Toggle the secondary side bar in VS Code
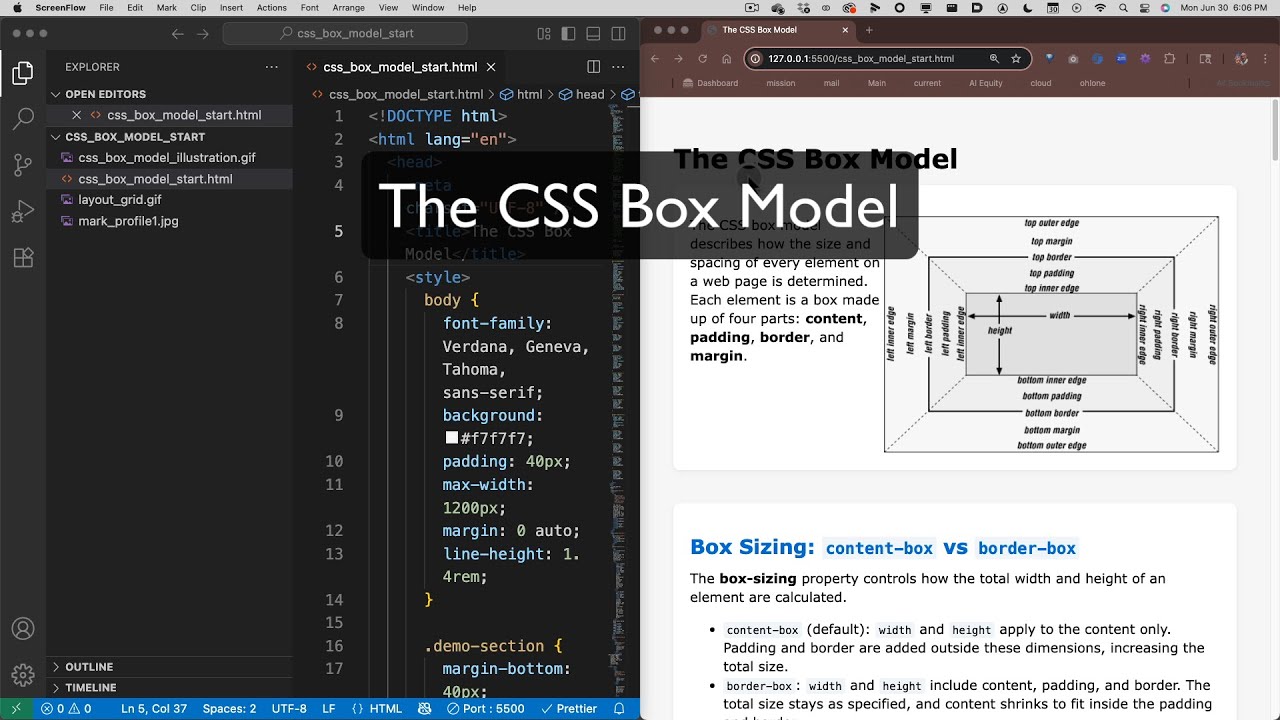The image size is (1280, 720). [617, 33]
